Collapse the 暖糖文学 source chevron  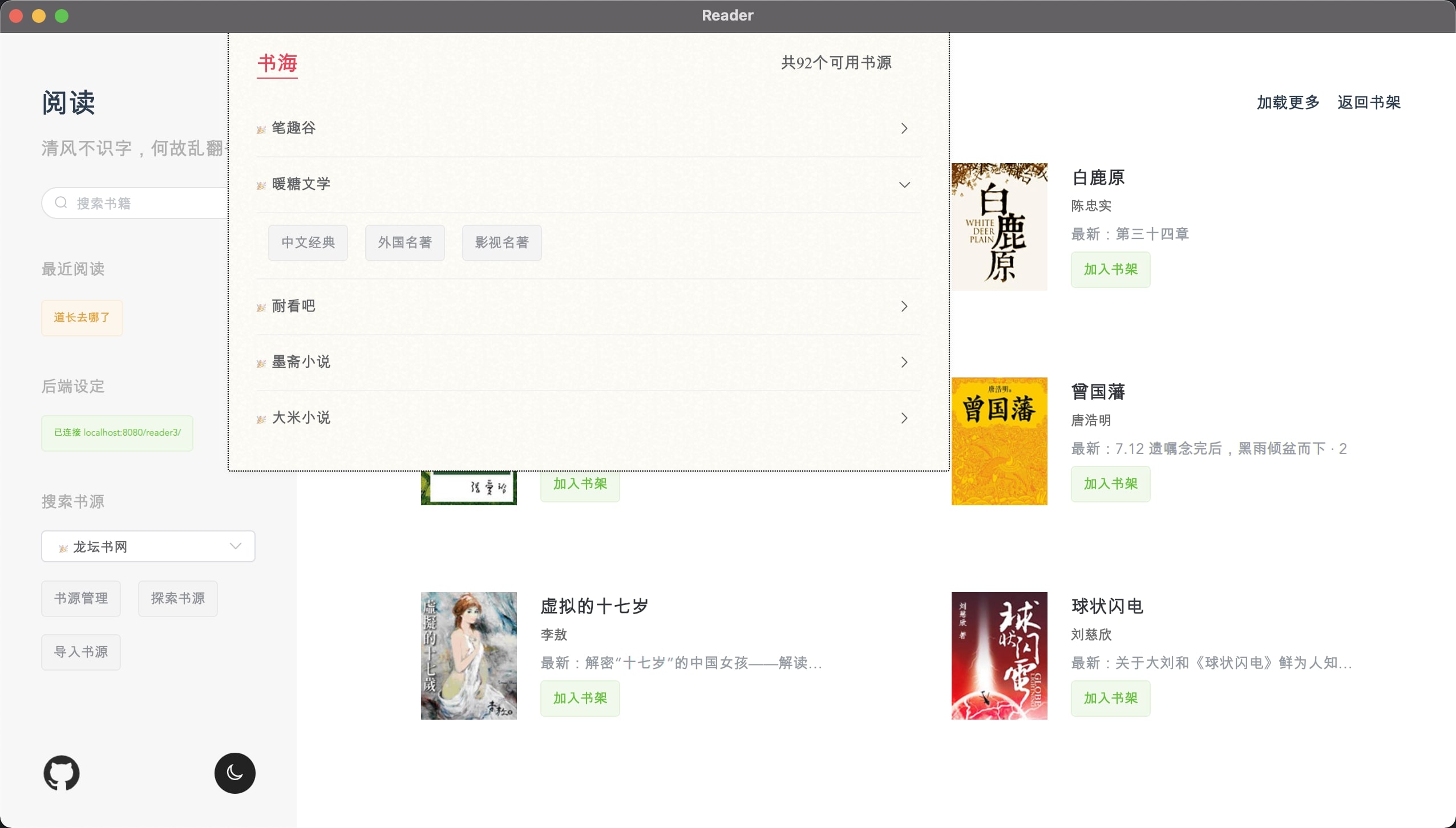[904, 185]
